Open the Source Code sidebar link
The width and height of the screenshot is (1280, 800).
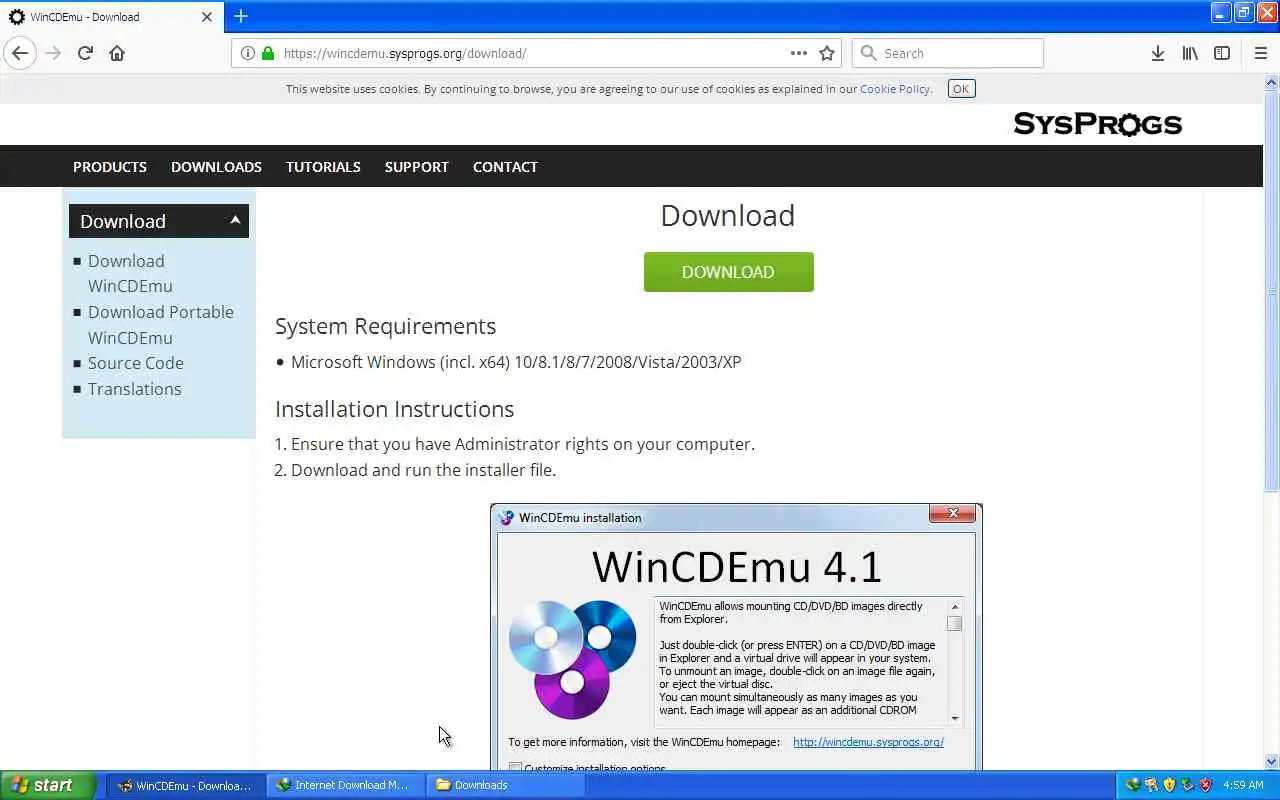tap(136, 363)
